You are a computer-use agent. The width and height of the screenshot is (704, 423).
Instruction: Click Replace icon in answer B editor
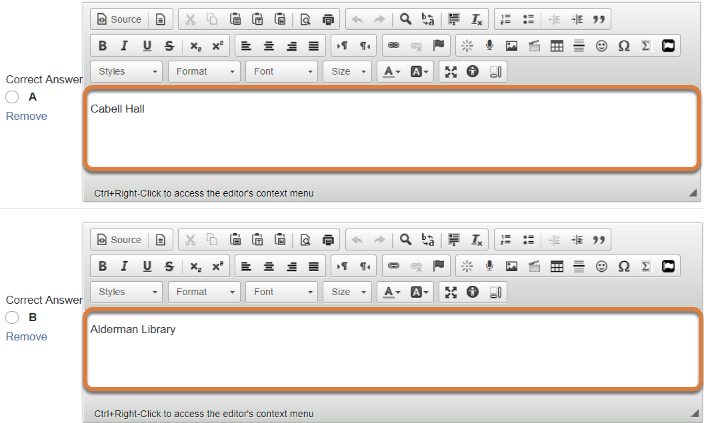427,240
